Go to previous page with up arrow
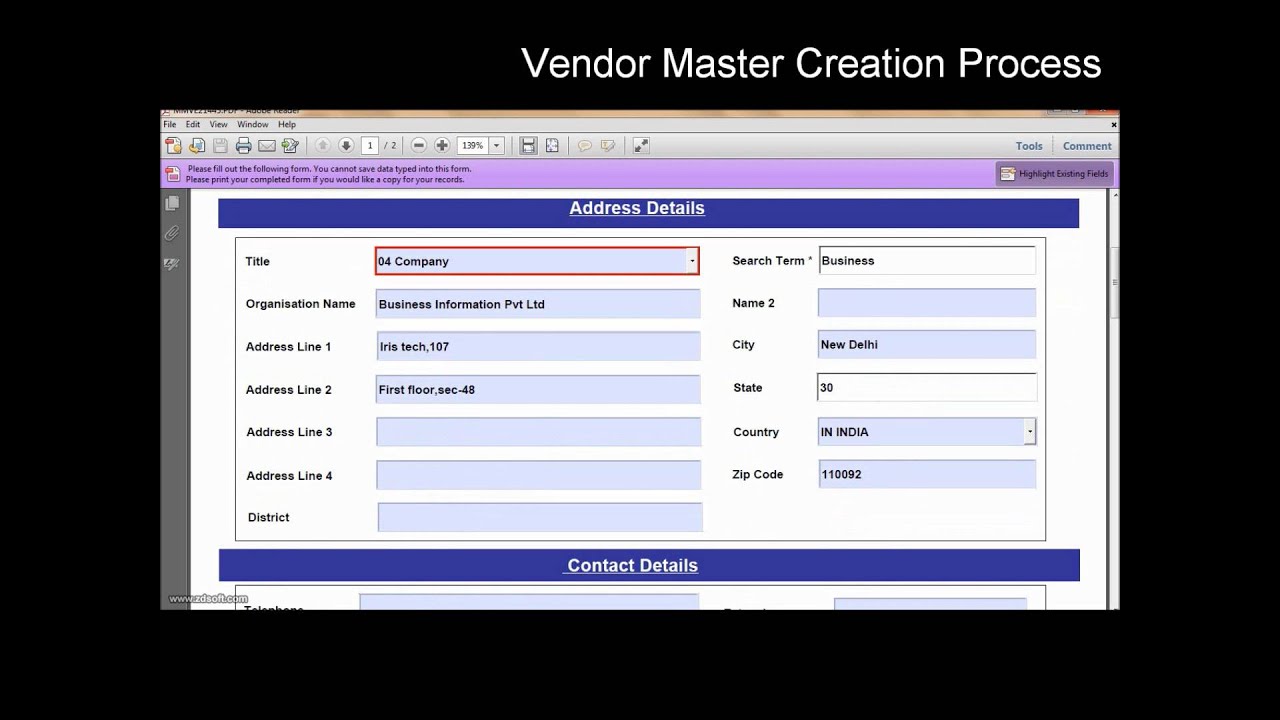The image size is (1280, 720). (x=322, y=146)
